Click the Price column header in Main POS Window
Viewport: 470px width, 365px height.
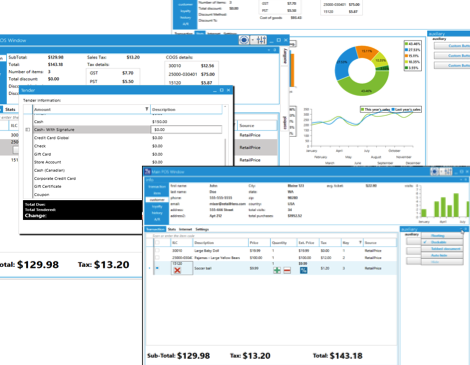pyautogui.click(x=259, y=243)
